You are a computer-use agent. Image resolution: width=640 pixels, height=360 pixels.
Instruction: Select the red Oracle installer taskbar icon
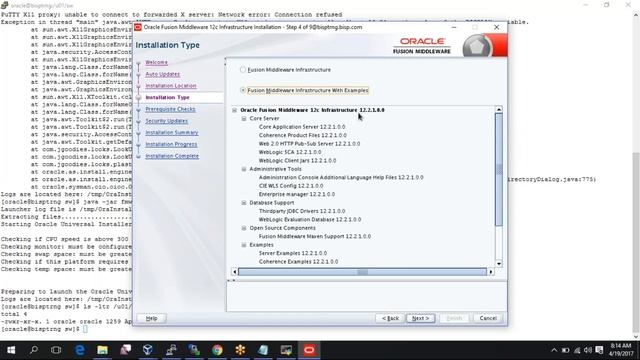coord(309,350)
